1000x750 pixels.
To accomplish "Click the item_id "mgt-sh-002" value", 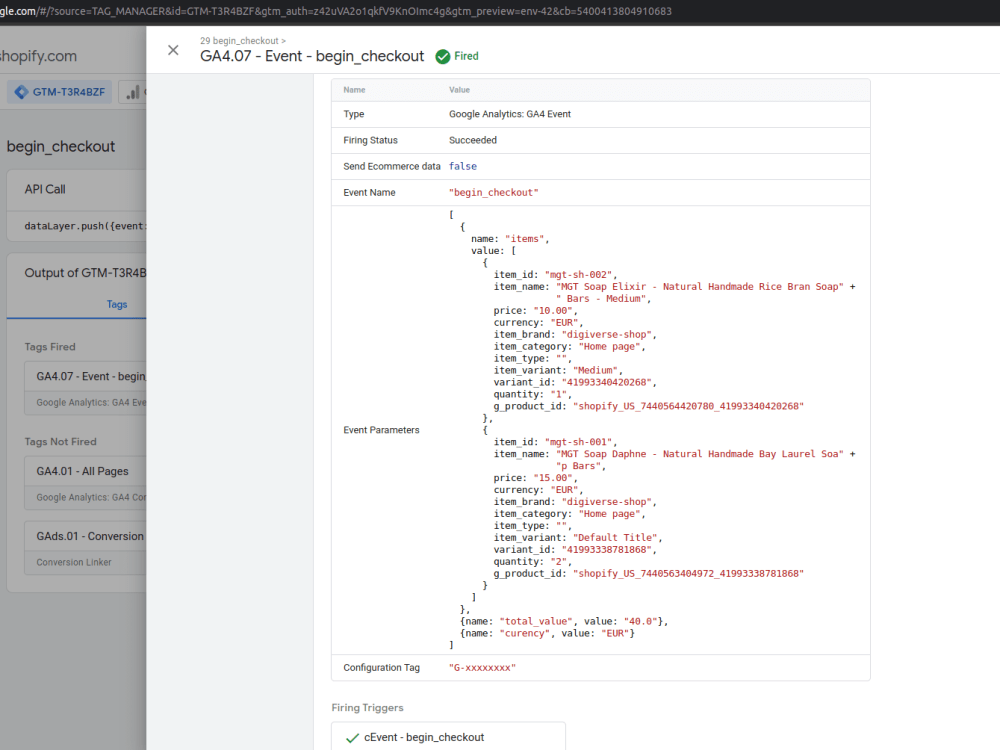I will coord(579,275).
